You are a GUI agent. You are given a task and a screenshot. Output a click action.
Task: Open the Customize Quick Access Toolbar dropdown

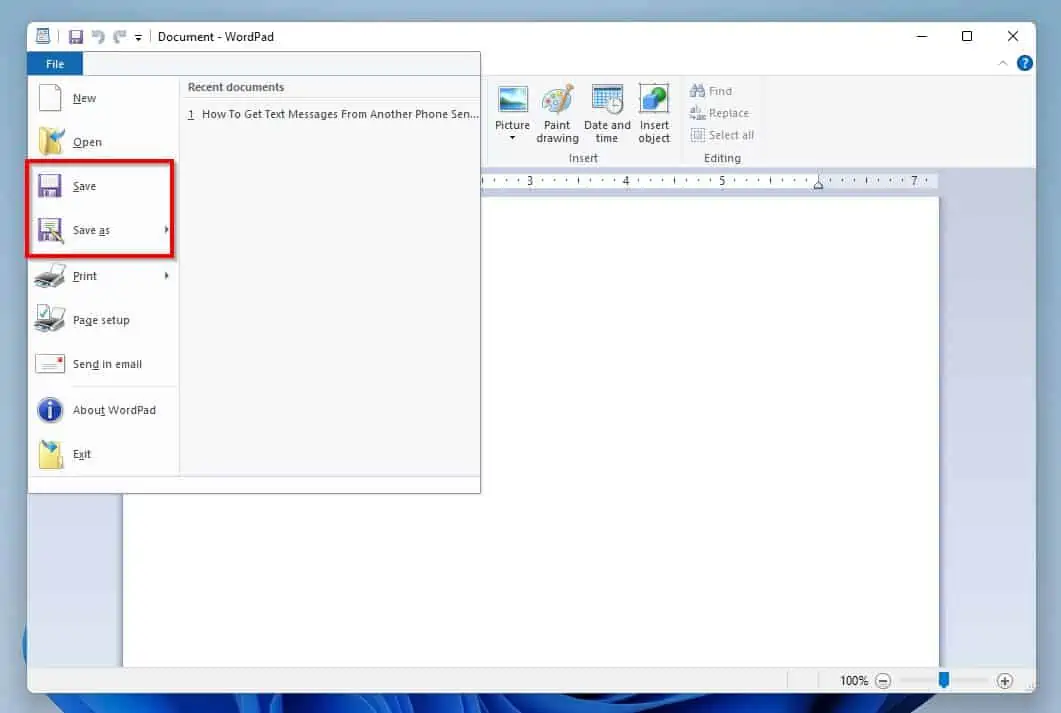[x=138, y=38]
